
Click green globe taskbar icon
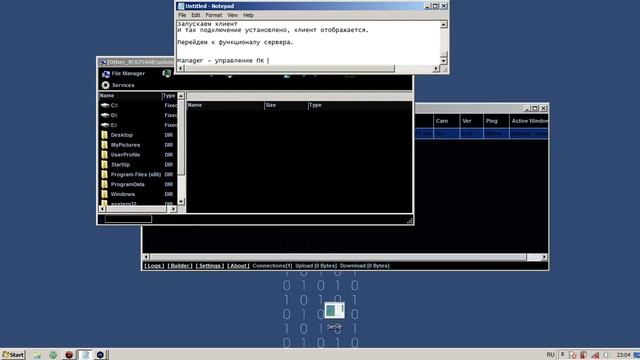tap(53, 355)
